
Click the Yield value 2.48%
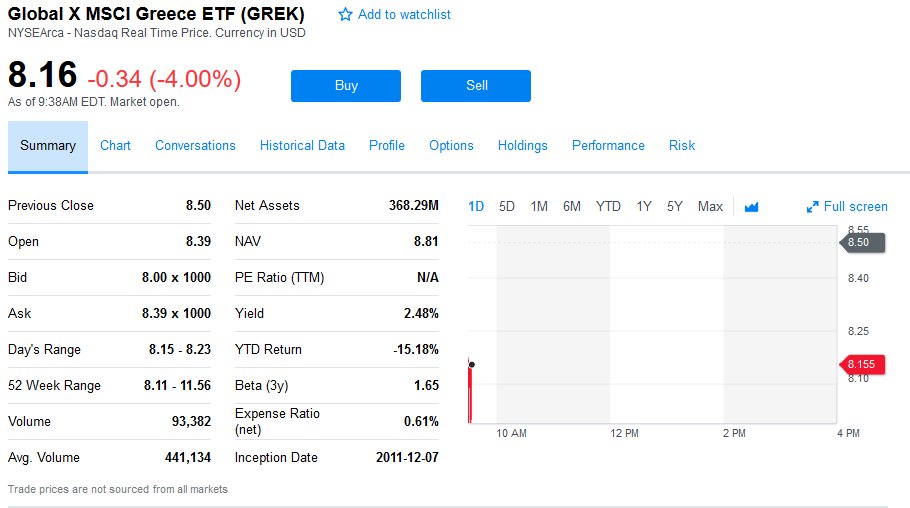tap(421, 314)
